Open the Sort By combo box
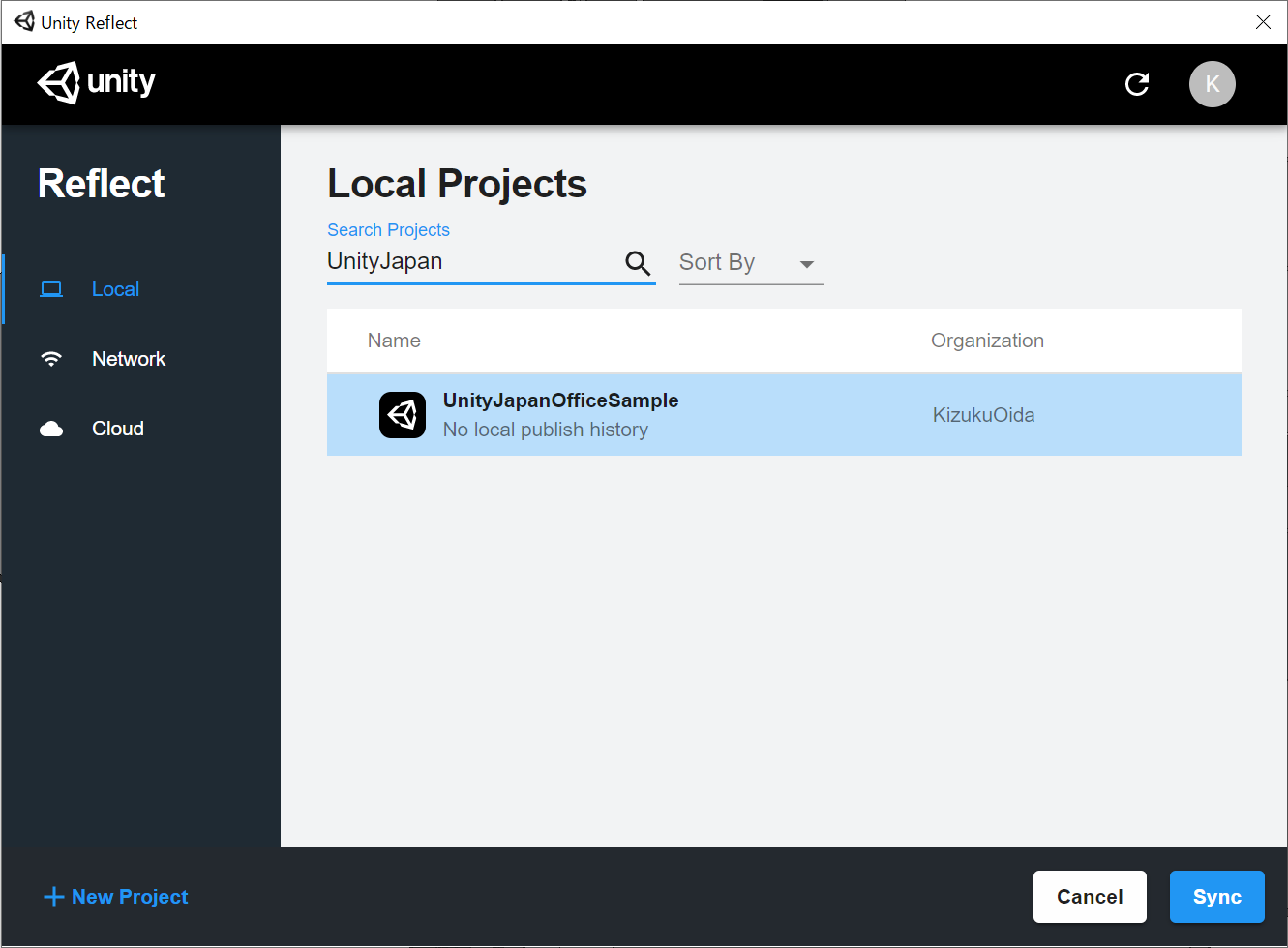This screenshot has width=1288, height=948. click(737, 263)
